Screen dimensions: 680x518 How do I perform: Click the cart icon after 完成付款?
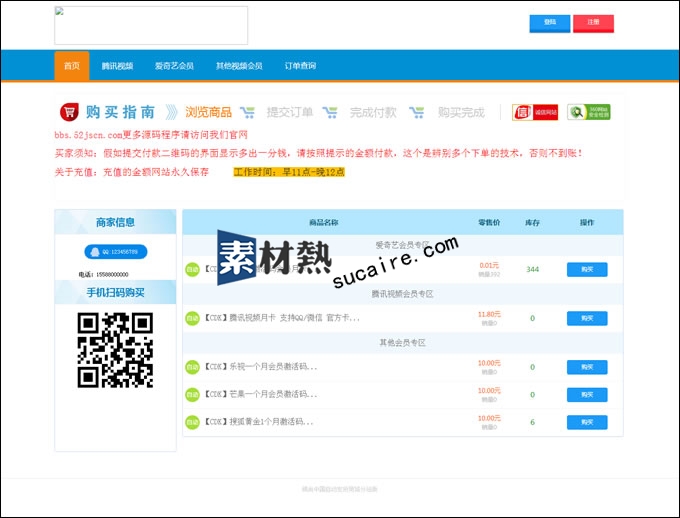click(416, 112)
